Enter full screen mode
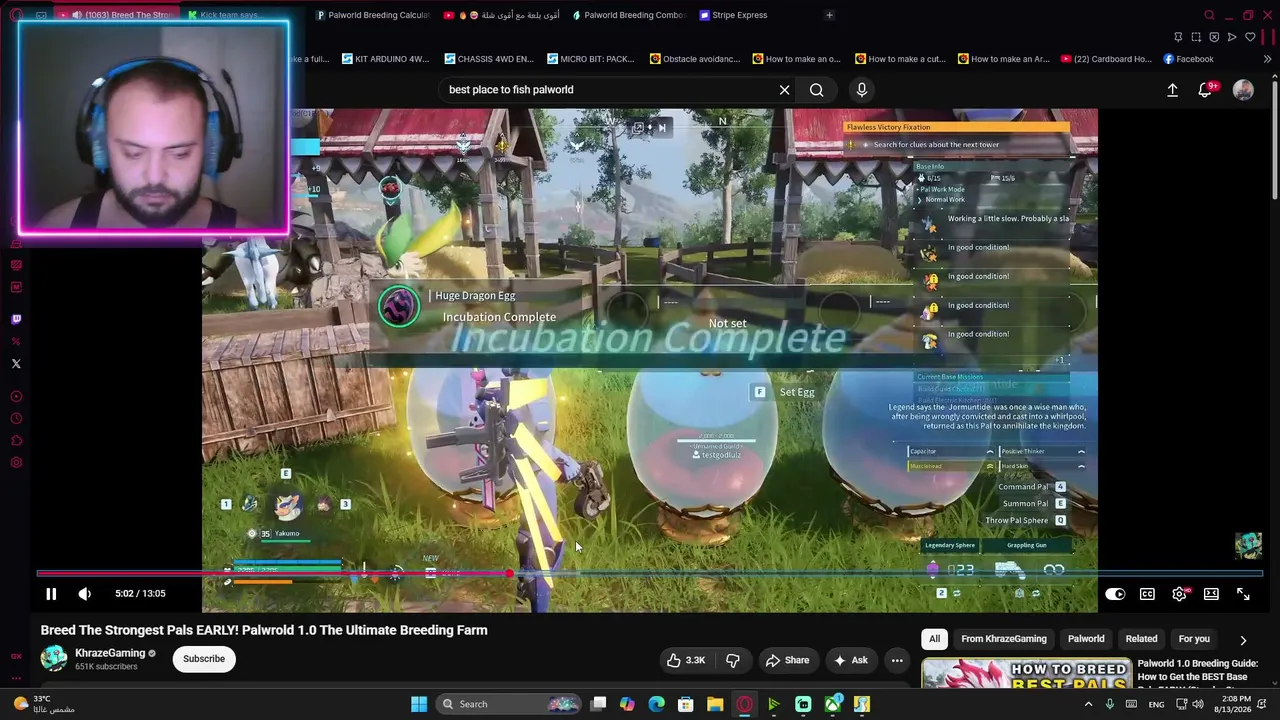 coord(1243,594)
